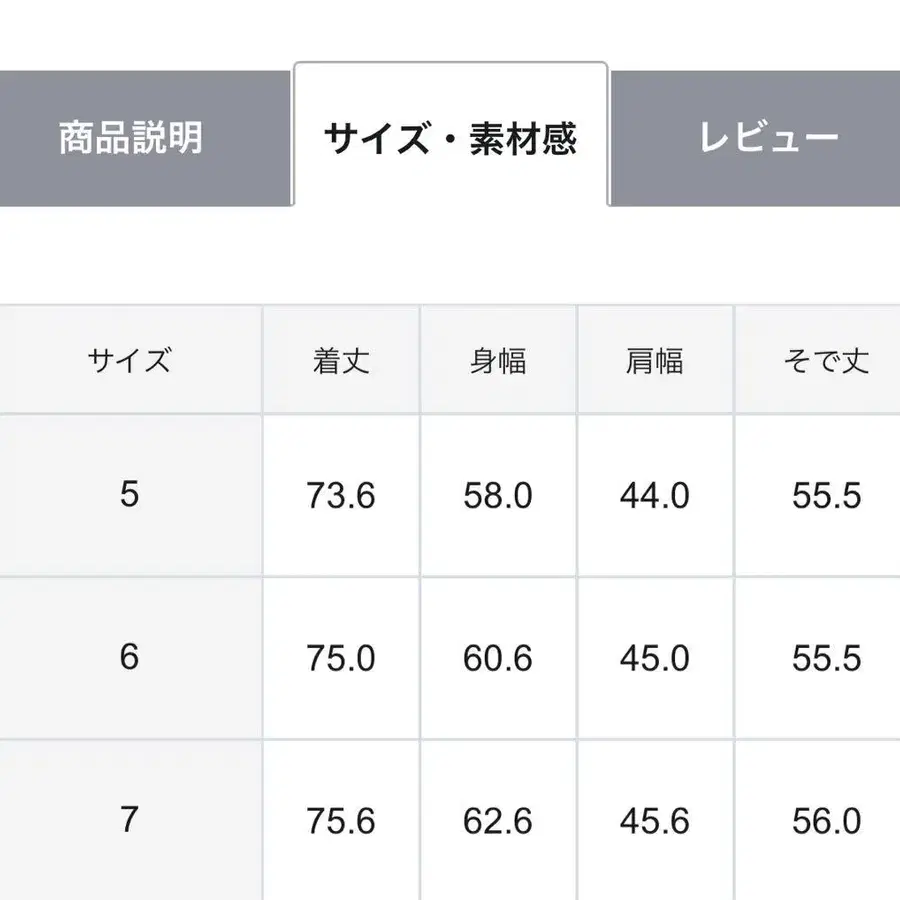Click the 60.6 身幅 value for size 6
900x900 pixels.
(x=499, y=658)
